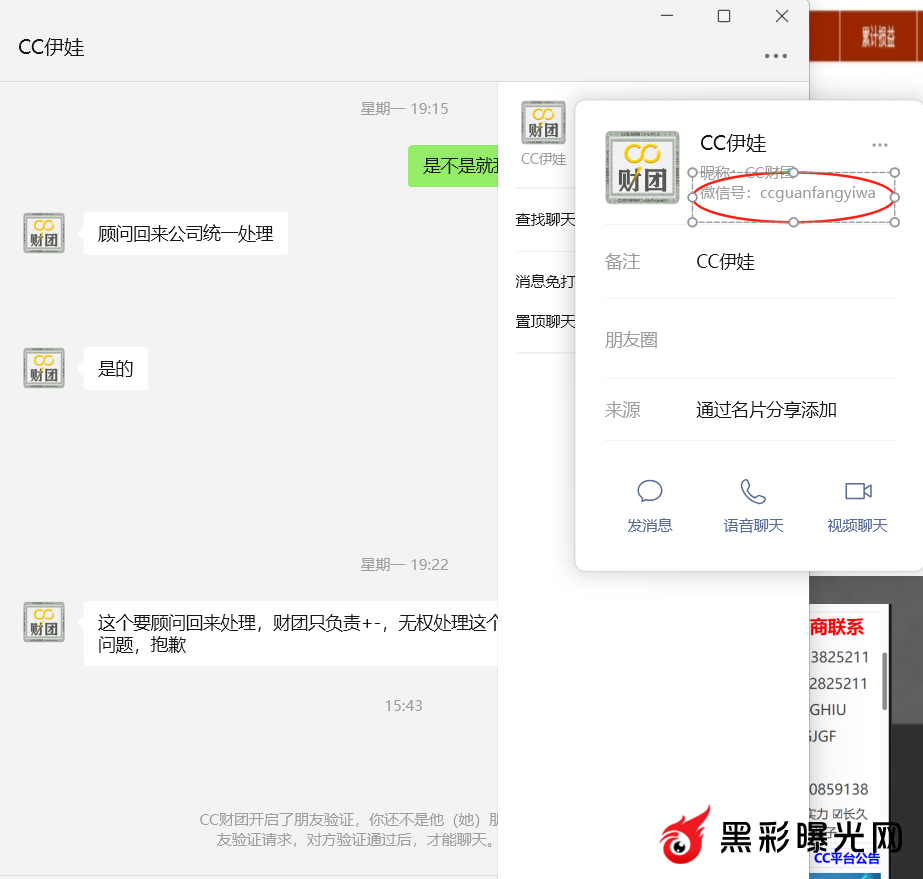Edit the 备注 remark field CC伊娃

pos(726,262)
